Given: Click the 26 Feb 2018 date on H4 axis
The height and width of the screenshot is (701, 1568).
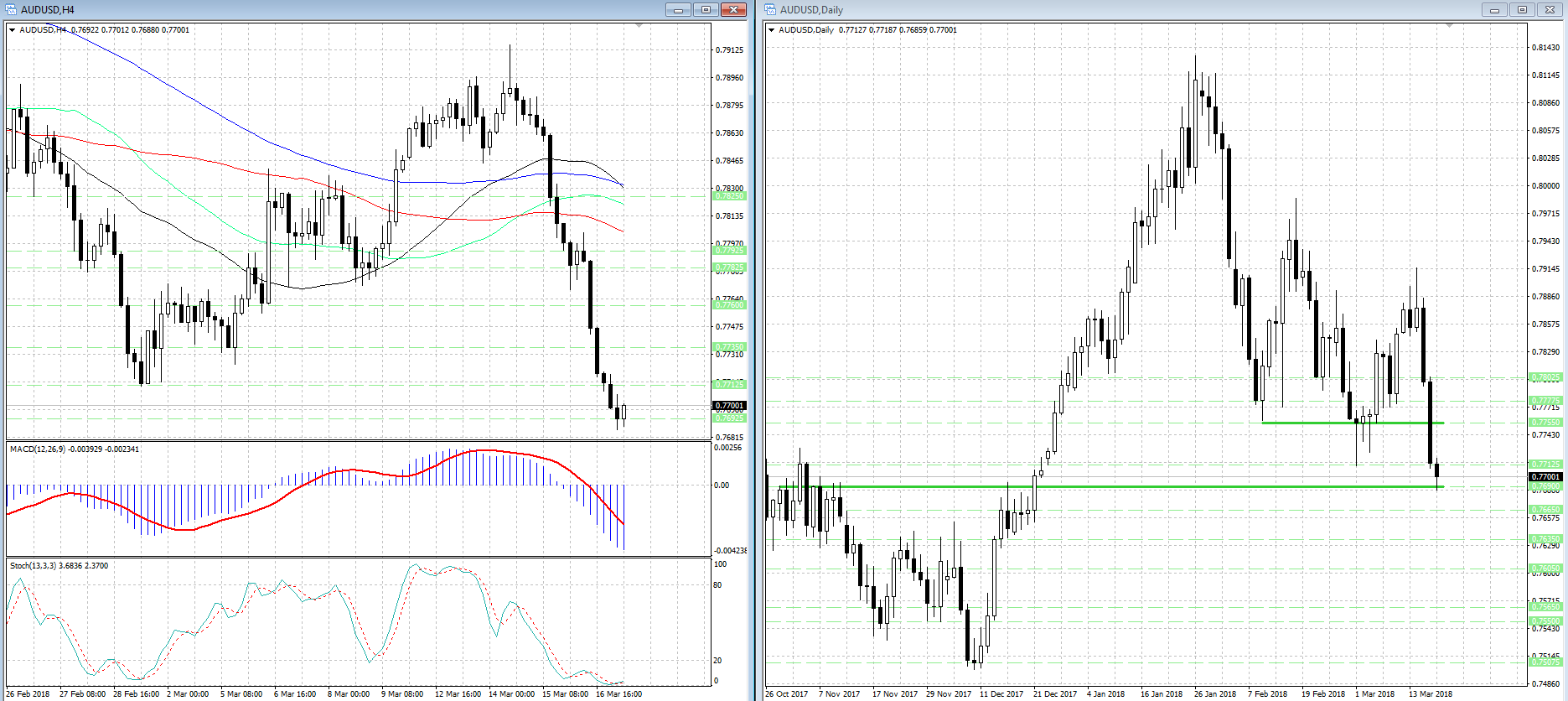Looking at the screenshot, I should [28, 694].
